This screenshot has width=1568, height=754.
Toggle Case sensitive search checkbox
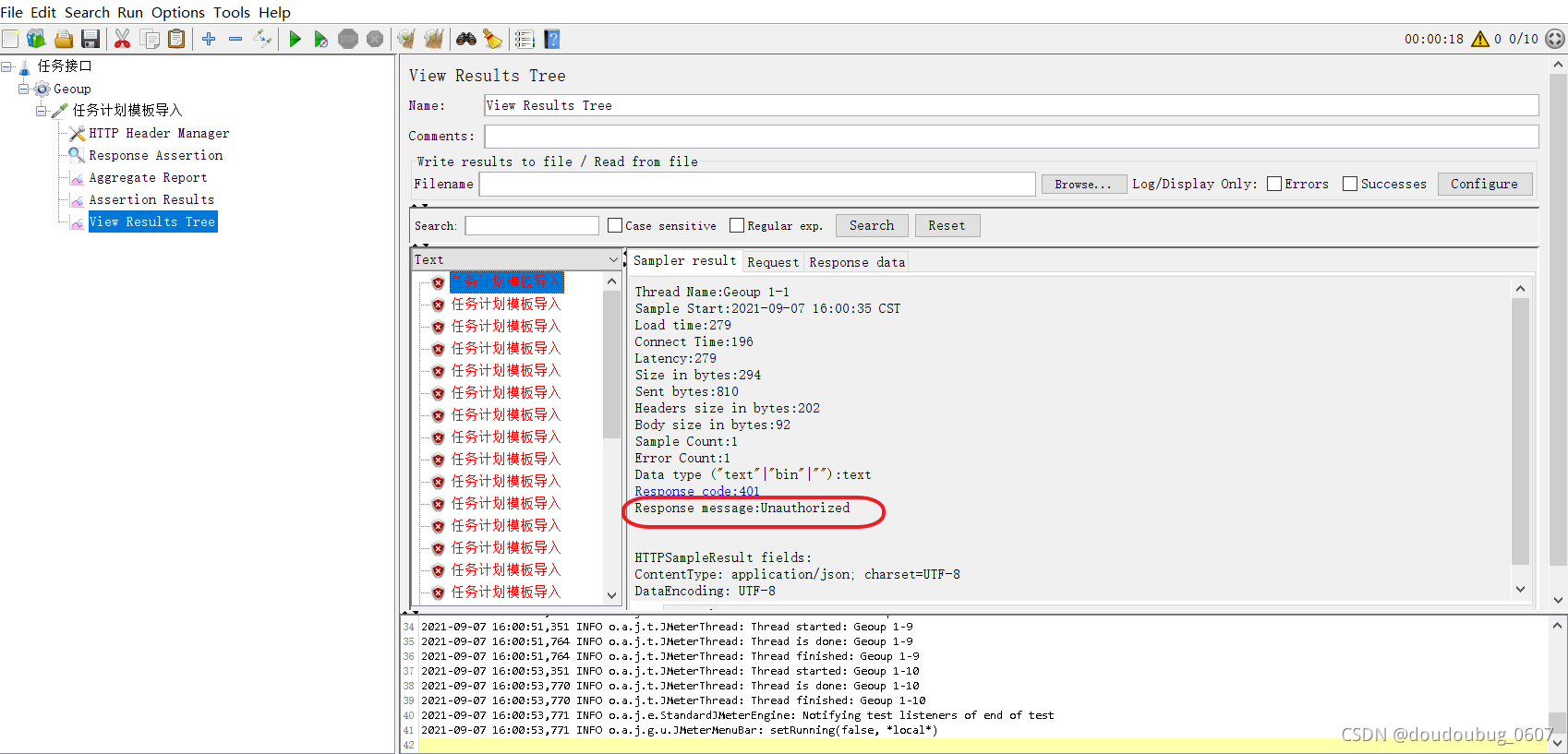[615, 225]
